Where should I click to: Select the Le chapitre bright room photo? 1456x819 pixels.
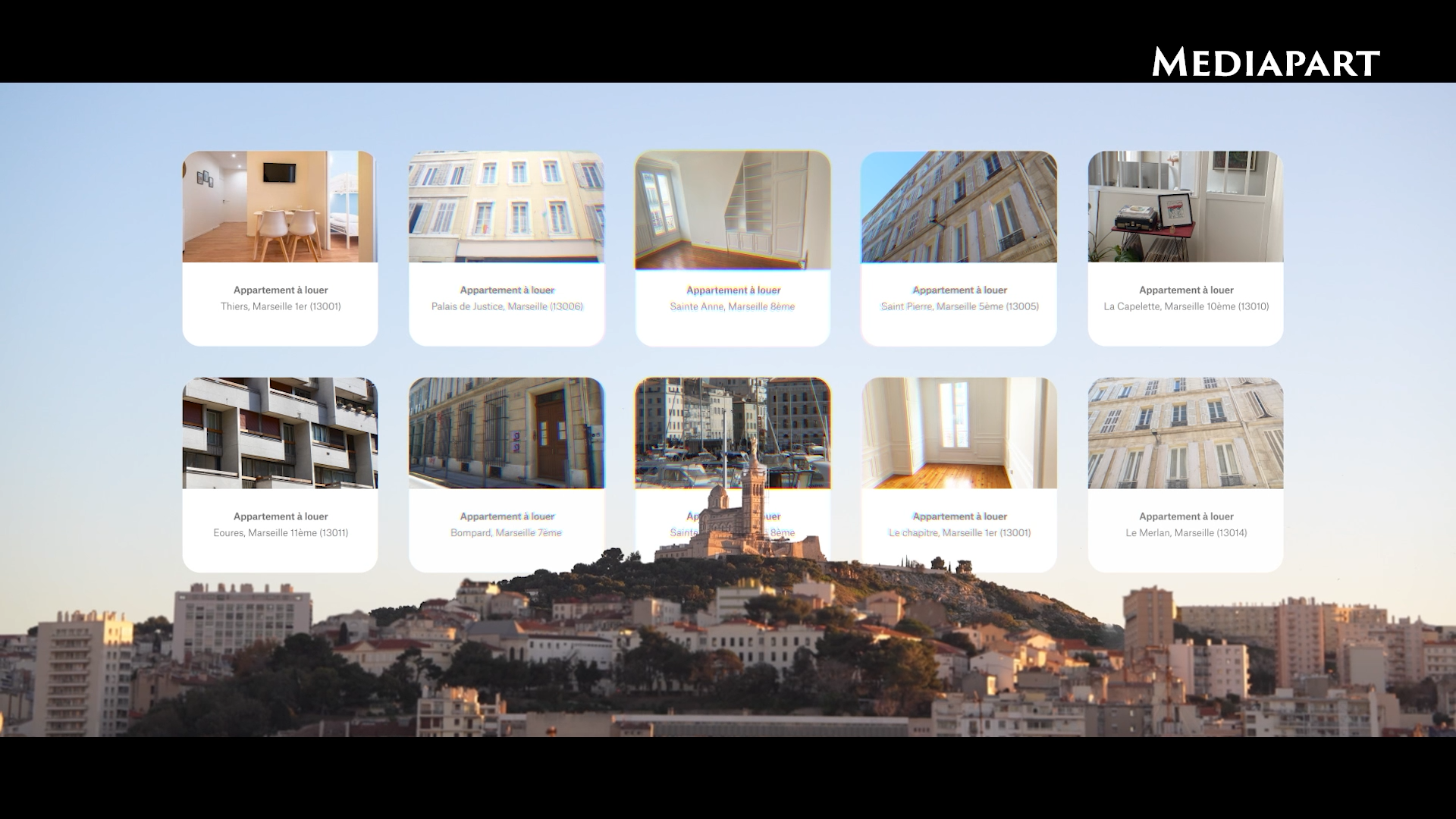point(959,432)
